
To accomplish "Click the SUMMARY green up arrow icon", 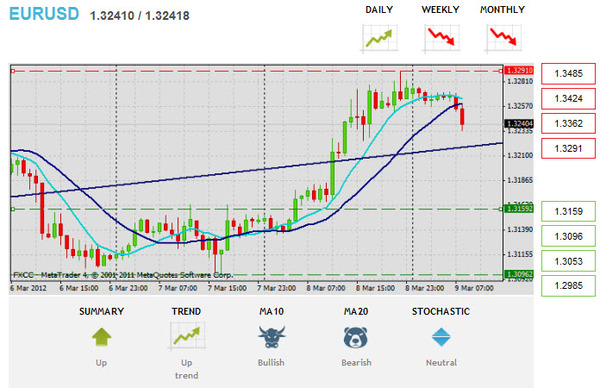I will coord(101,337).
